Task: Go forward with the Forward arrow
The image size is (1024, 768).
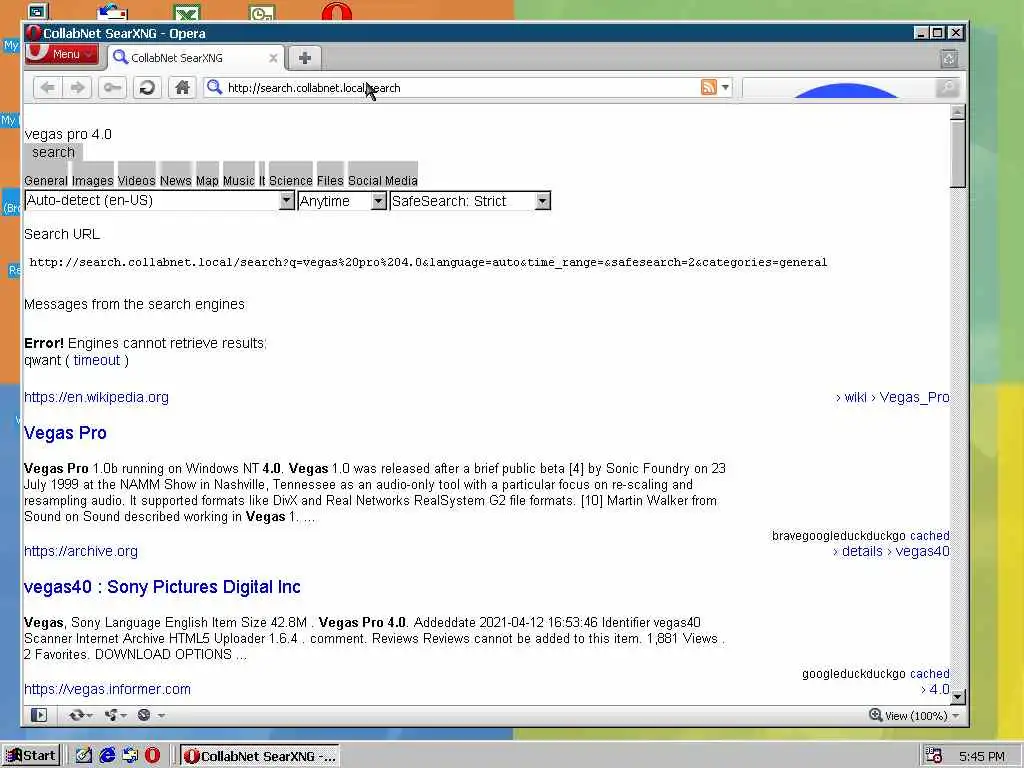Action: [77, 88]
